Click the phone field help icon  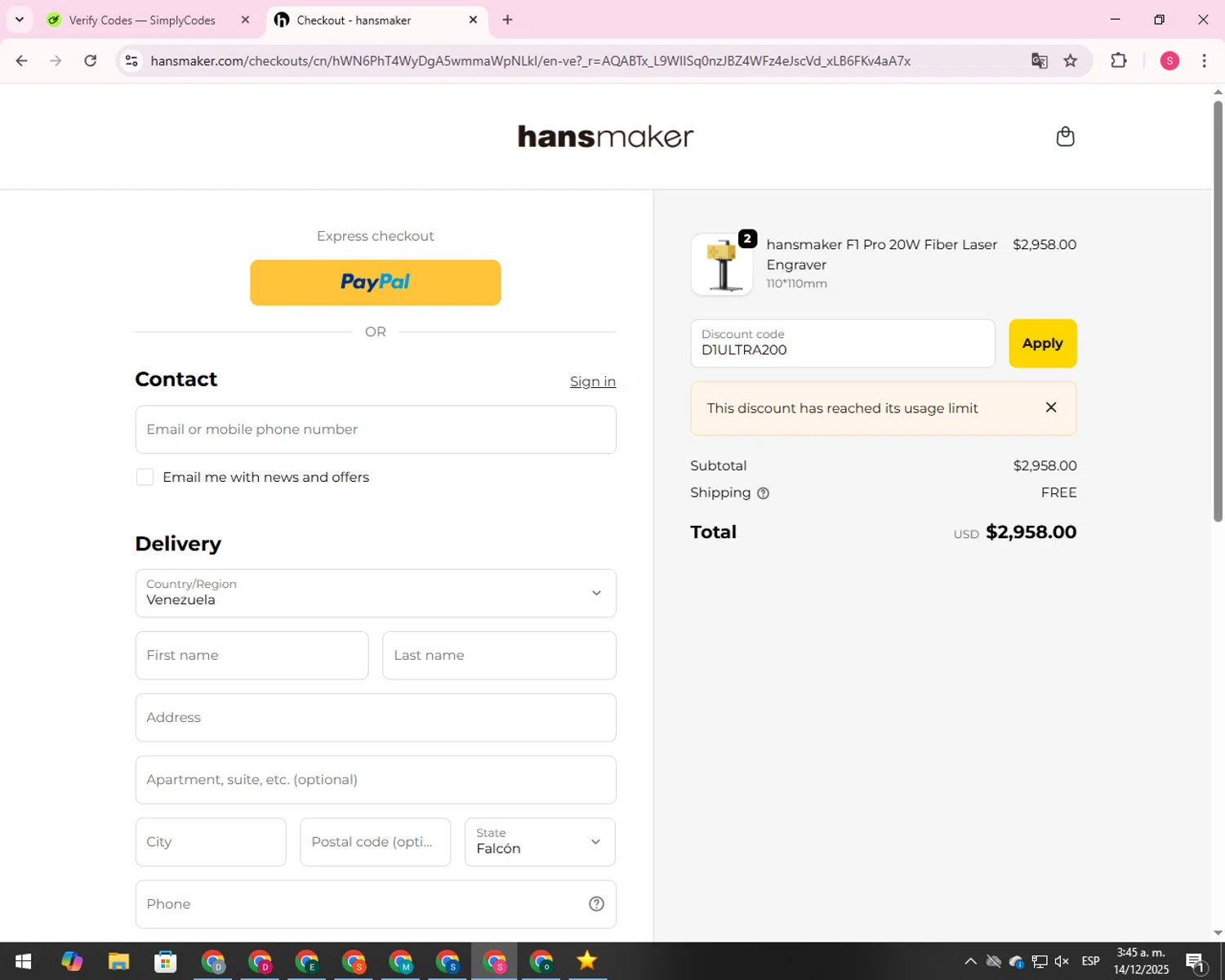597,904
